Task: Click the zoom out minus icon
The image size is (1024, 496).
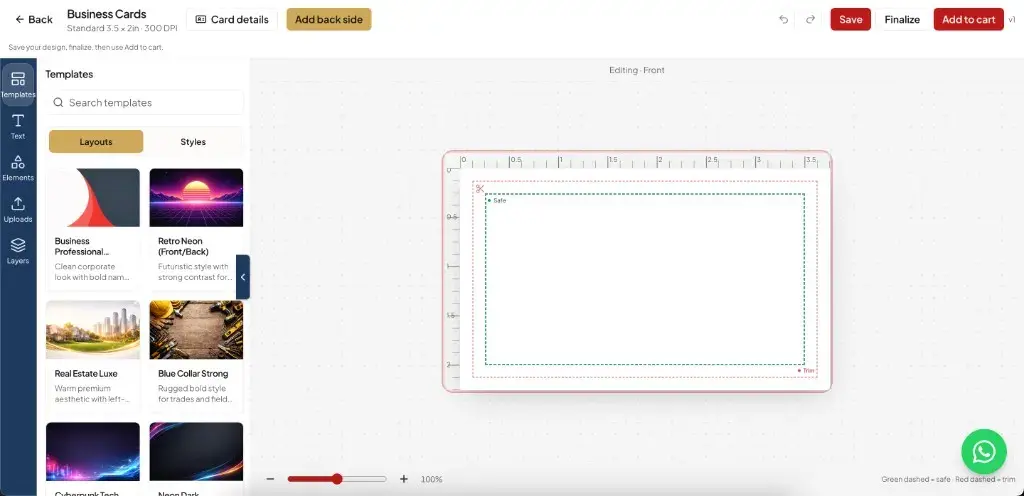Action: pyautogui.click(x=270, y=479)
